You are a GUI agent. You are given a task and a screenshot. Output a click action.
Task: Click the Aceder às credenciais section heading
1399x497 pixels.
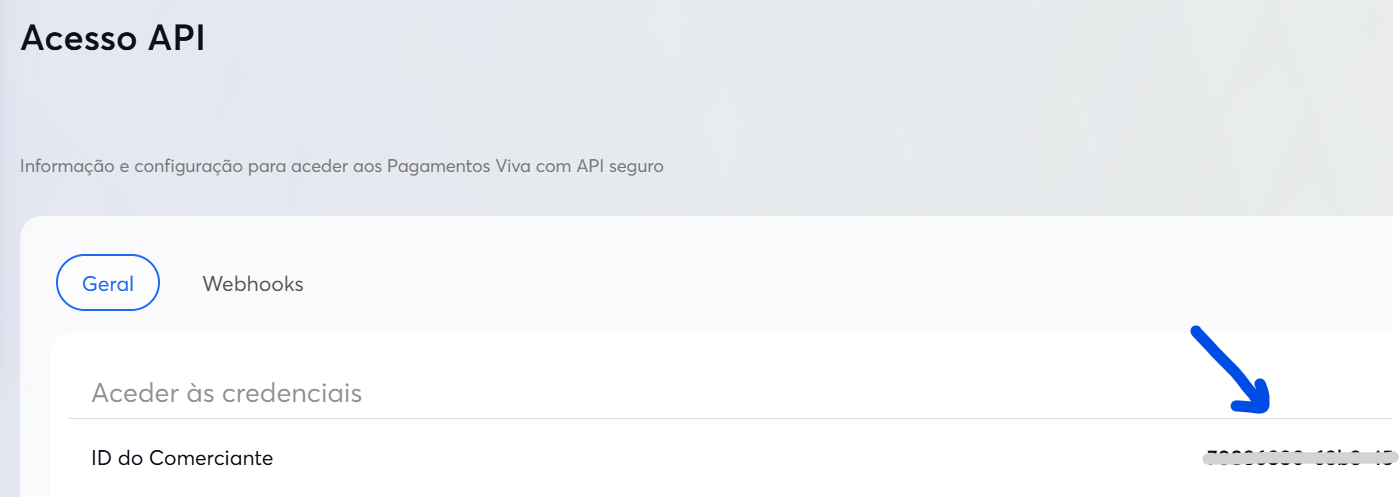pyautogui.click(x=226, y=393)
